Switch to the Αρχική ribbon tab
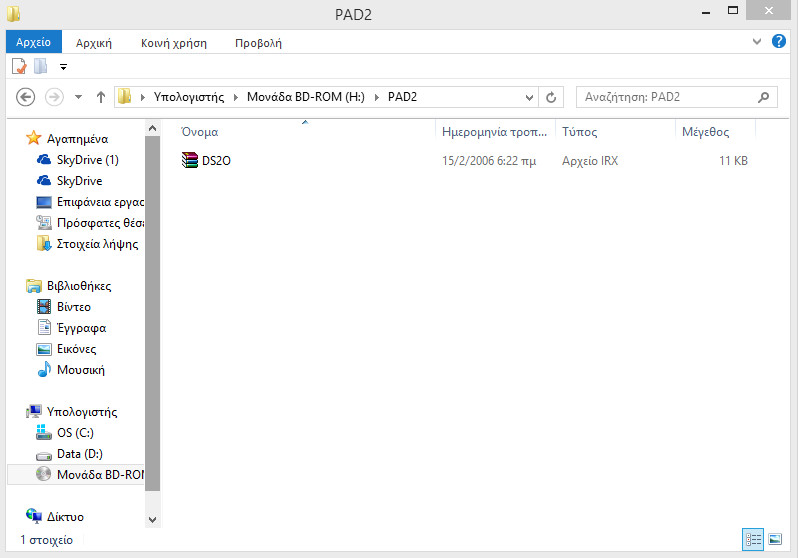The height and width of the screenshot is (558, 798). pos(94,43)
